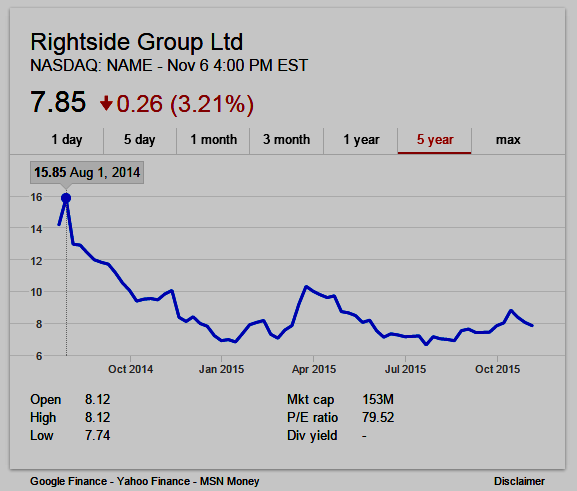Click the red down arrow price change icon

[x=106, y=103]
